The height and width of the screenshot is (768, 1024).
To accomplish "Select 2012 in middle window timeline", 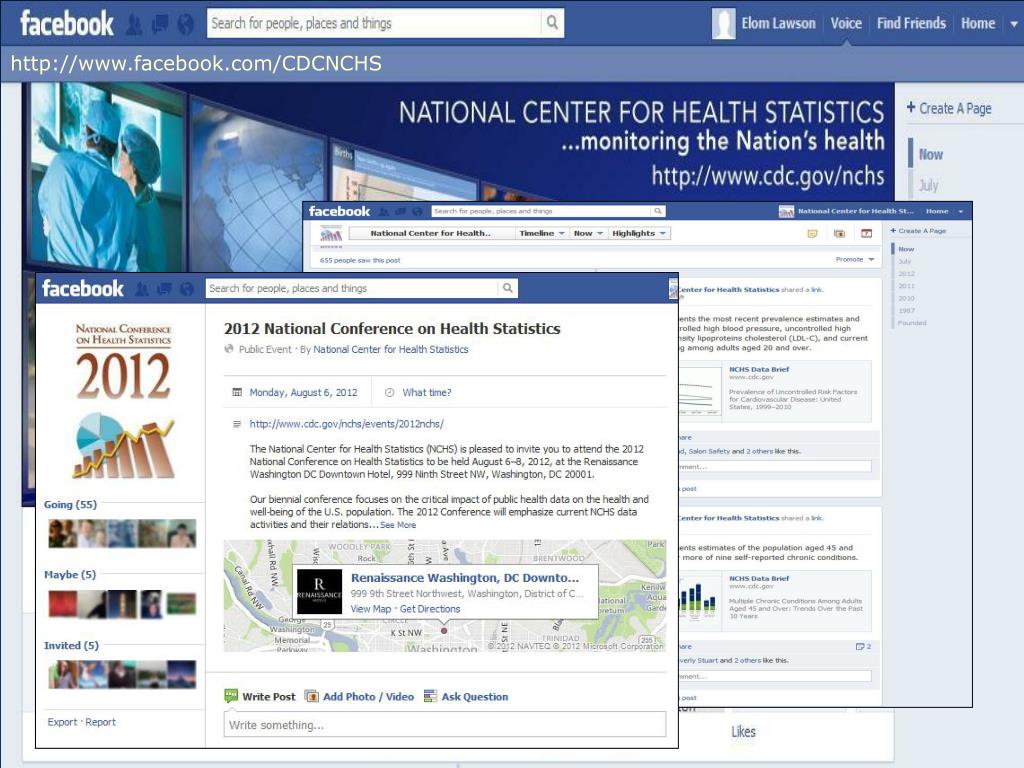I will [906, 274].
